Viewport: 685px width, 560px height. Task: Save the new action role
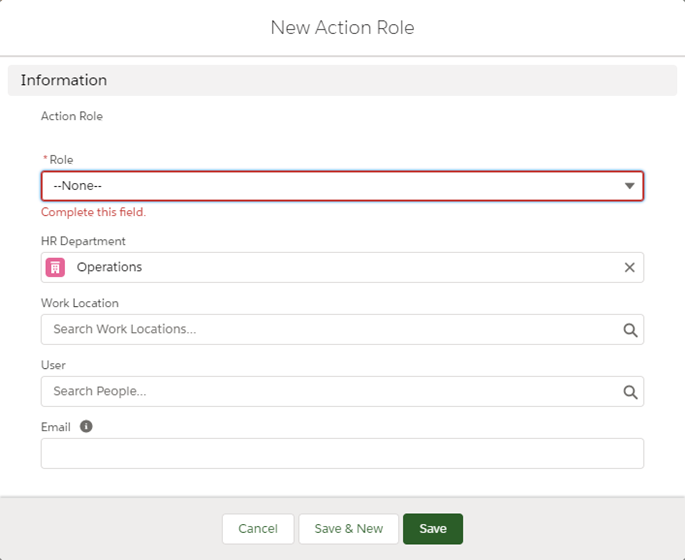[432, 528]
